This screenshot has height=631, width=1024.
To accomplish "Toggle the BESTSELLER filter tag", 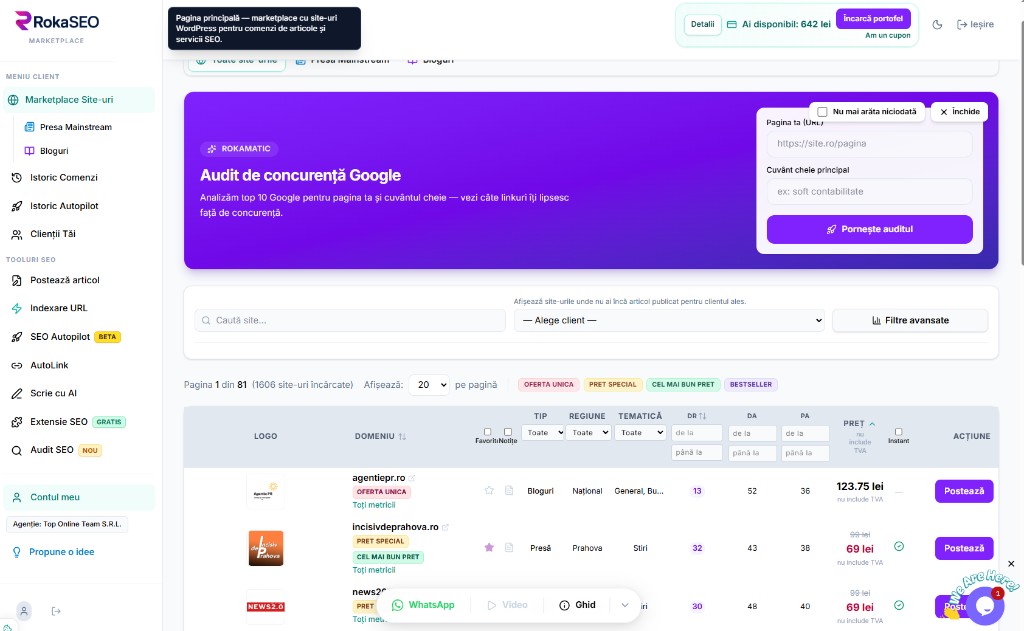I will pyautogui.click(x=750, y=385).
